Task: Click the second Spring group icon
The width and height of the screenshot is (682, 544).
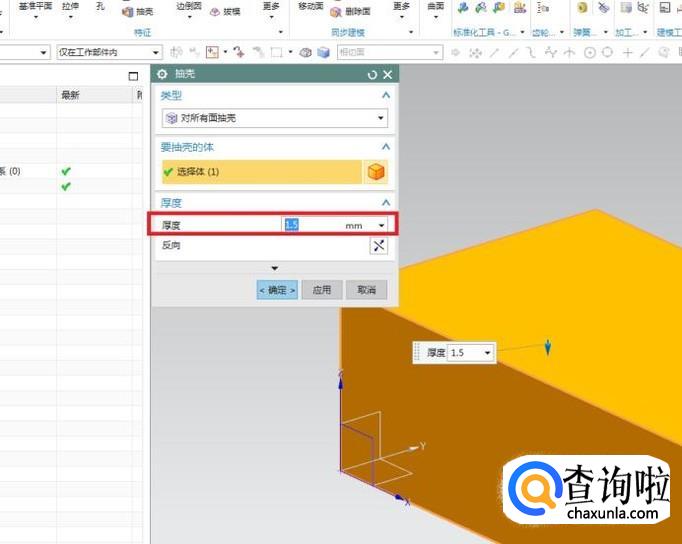Action: 603,7
